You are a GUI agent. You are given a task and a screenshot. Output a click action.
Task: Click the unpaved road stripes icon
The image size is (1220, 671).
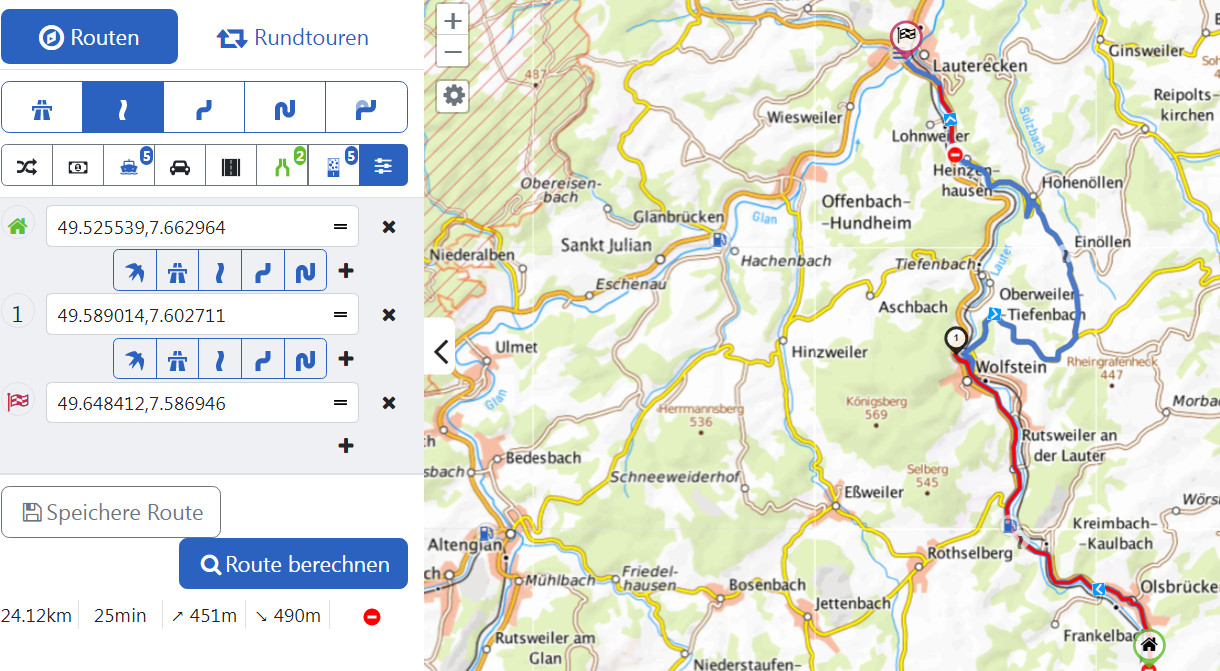[x=231, y=166]
